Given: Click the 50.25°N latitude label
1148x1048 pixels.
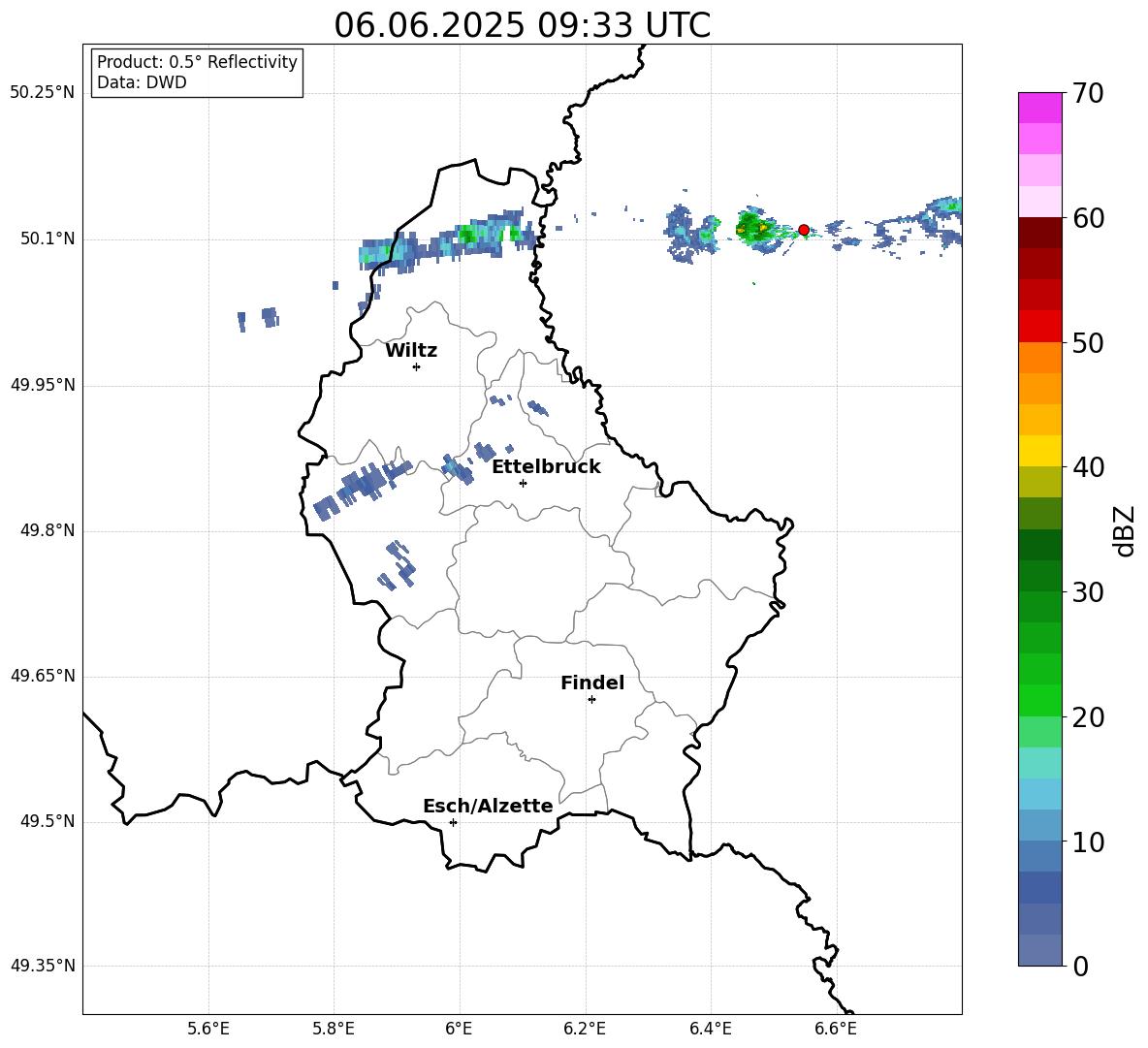Looking at the screenshot, I should click(x=43, y=93).
